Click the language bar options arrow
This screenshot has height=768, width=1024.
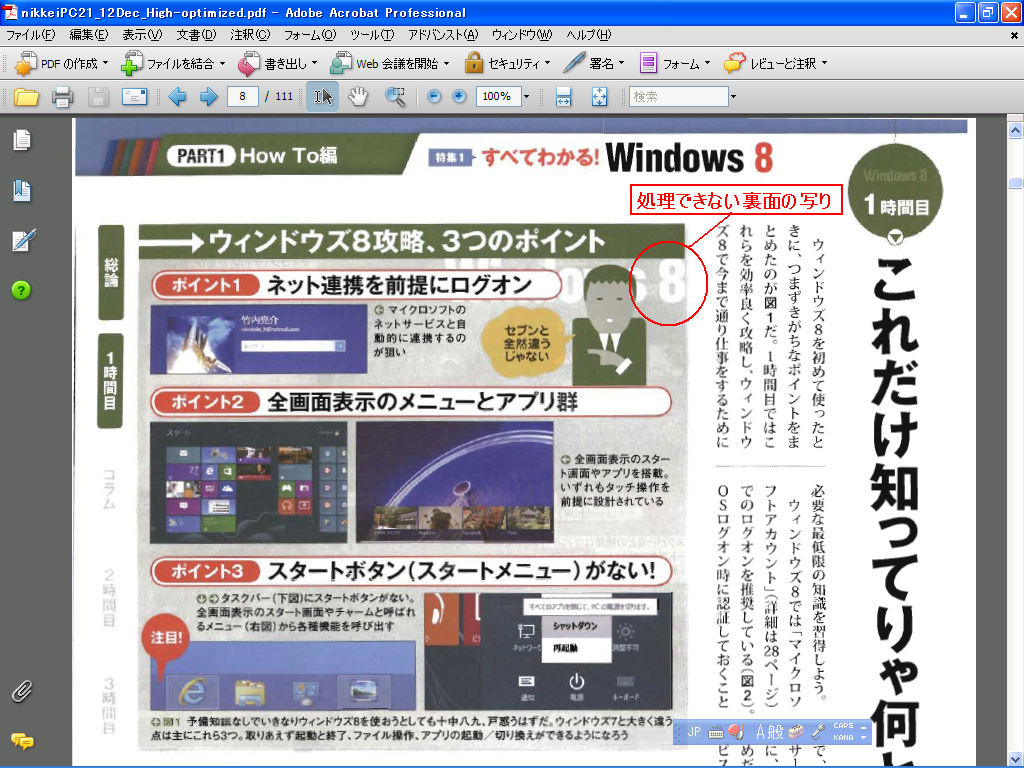click(863, 737)
